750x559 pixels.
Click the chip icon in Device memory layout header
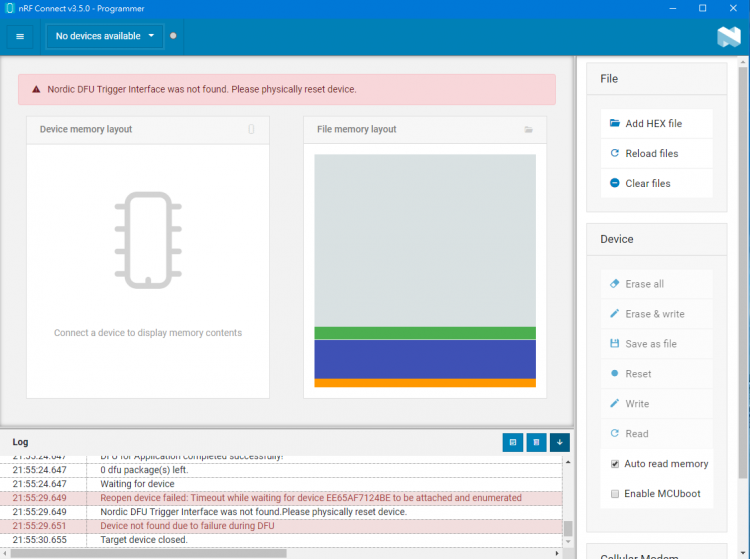pyautogui.click(x=251, y=130)
